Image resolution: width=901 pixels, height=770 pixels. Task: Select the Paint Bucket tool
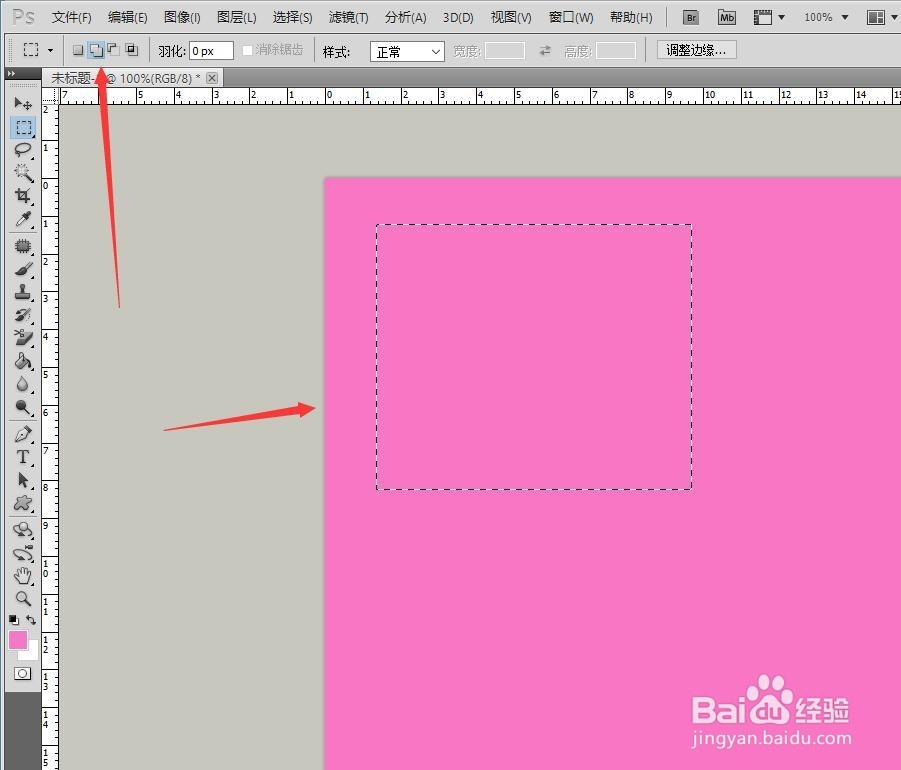pyautogui.click(x=23, y=361)
